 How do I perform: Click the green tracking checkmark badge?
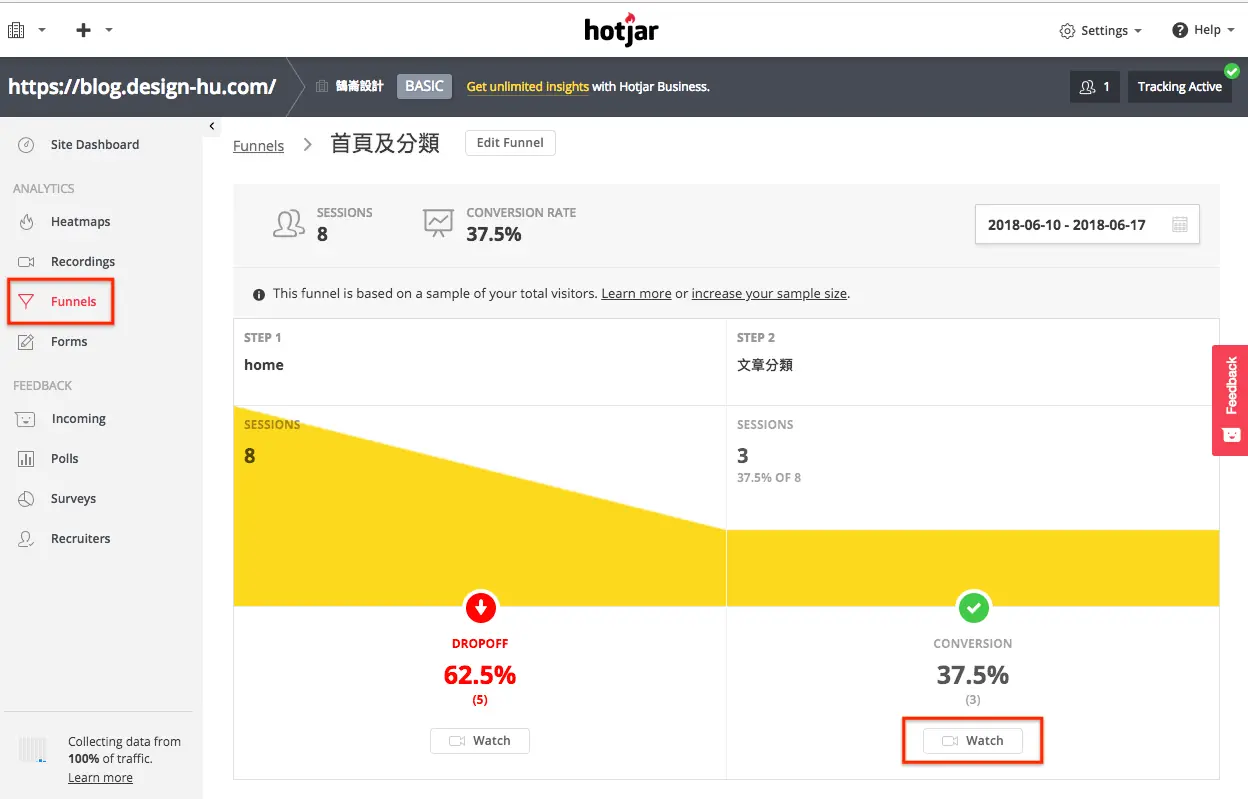pos(1232,71)
